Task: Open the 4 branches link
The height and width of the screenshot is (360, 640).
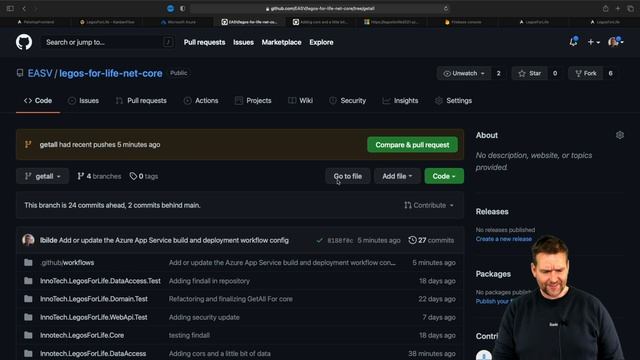Action: tap(99, 176)
